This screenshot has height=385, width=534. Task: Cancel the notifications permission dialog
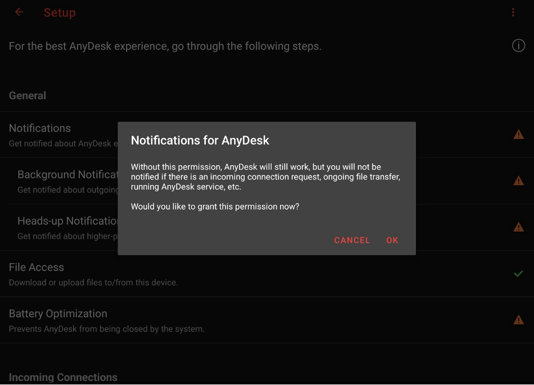pos(352,240)
